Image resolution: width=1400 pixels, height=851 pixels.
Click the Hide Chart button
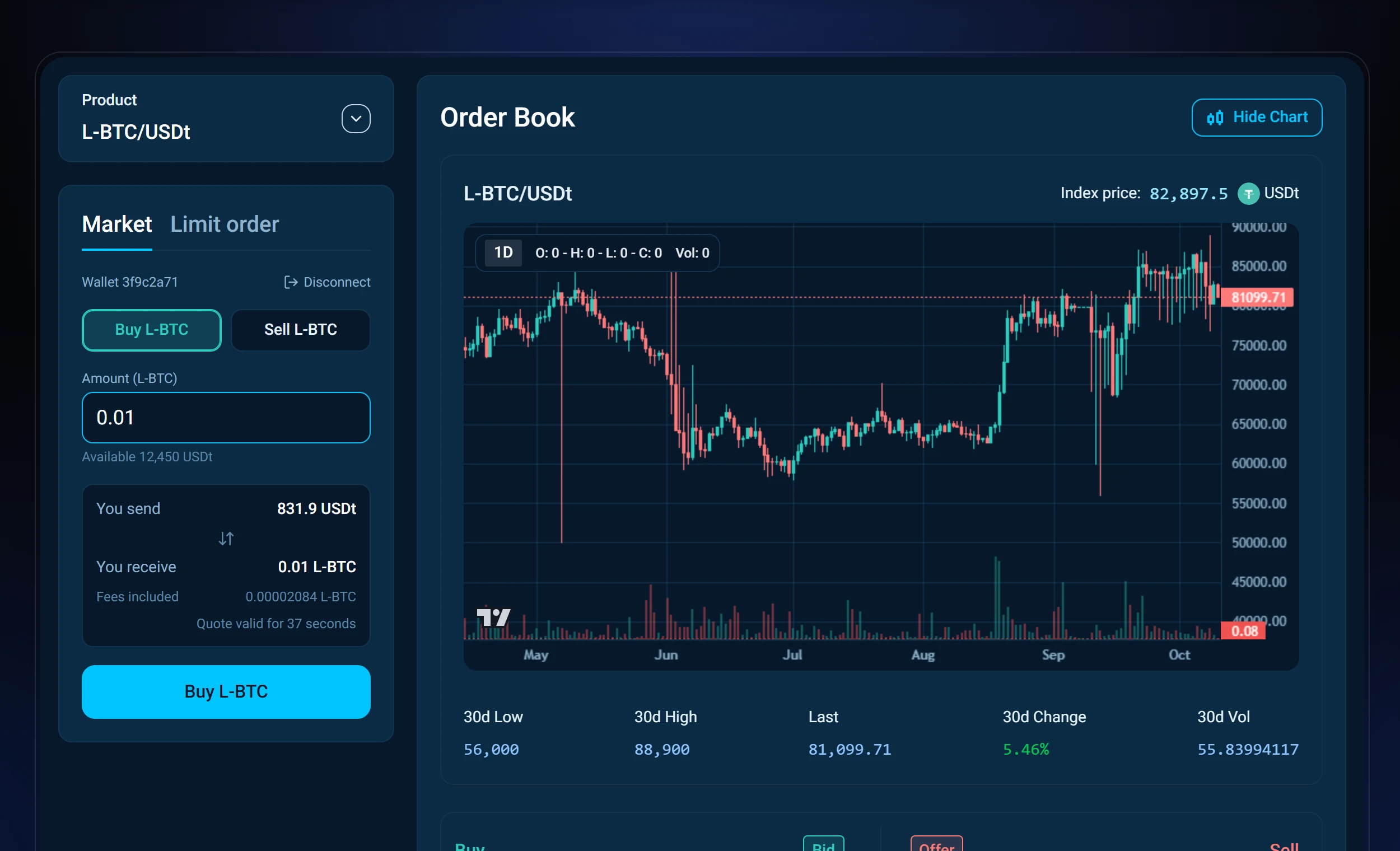(1256, 118)
